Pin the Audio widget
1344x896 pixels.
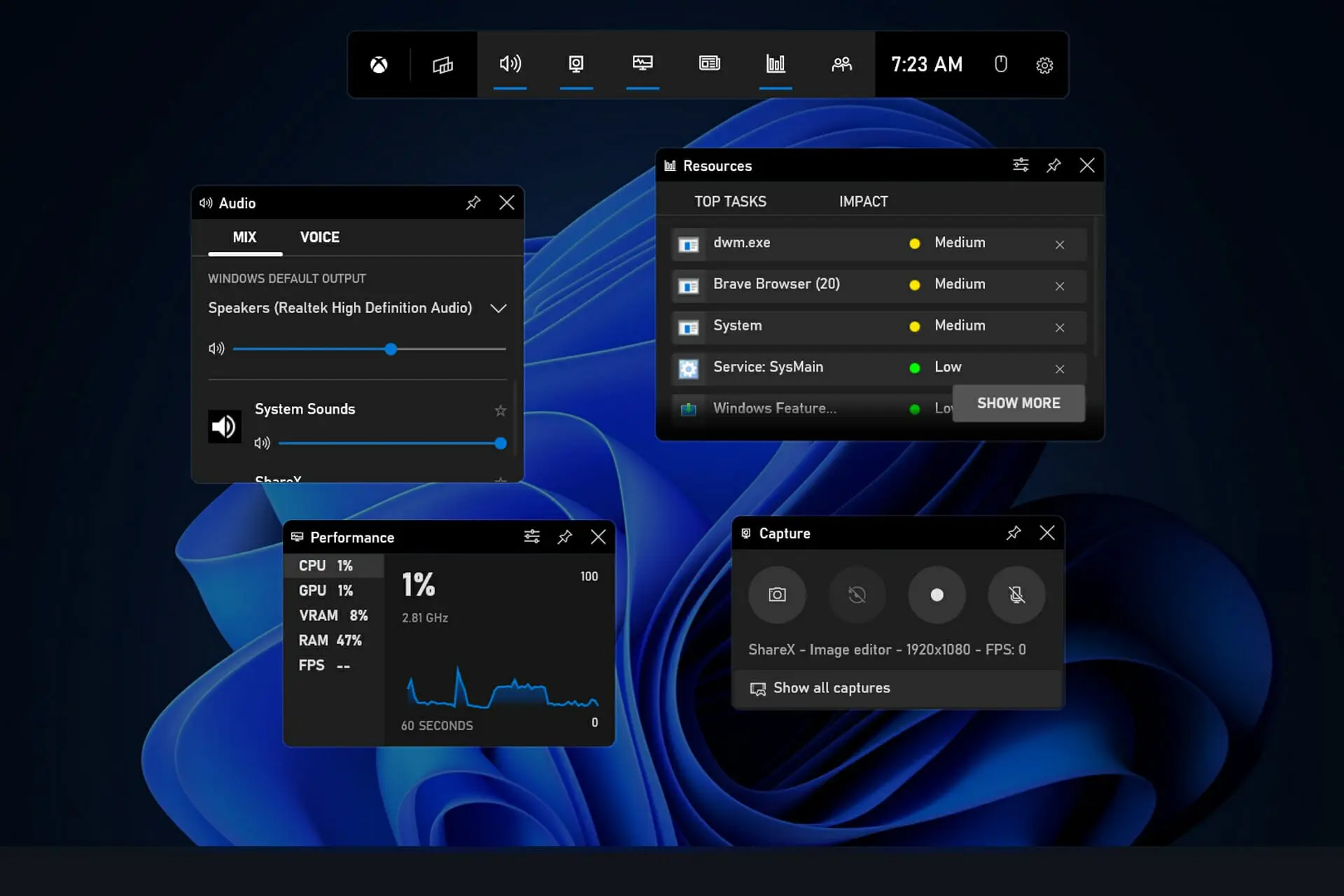[x=473, y=203]
